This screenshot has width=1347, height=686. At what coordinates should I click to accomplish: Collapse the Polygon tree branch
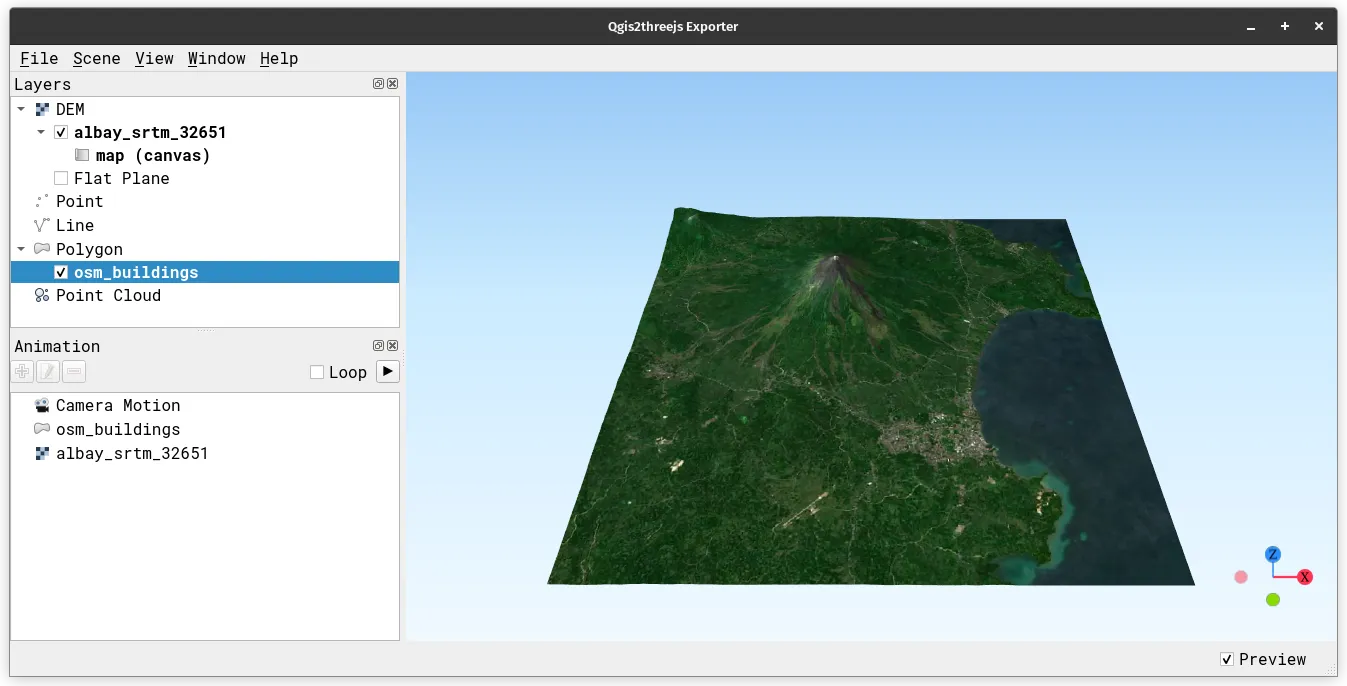[x=21, y=248]
